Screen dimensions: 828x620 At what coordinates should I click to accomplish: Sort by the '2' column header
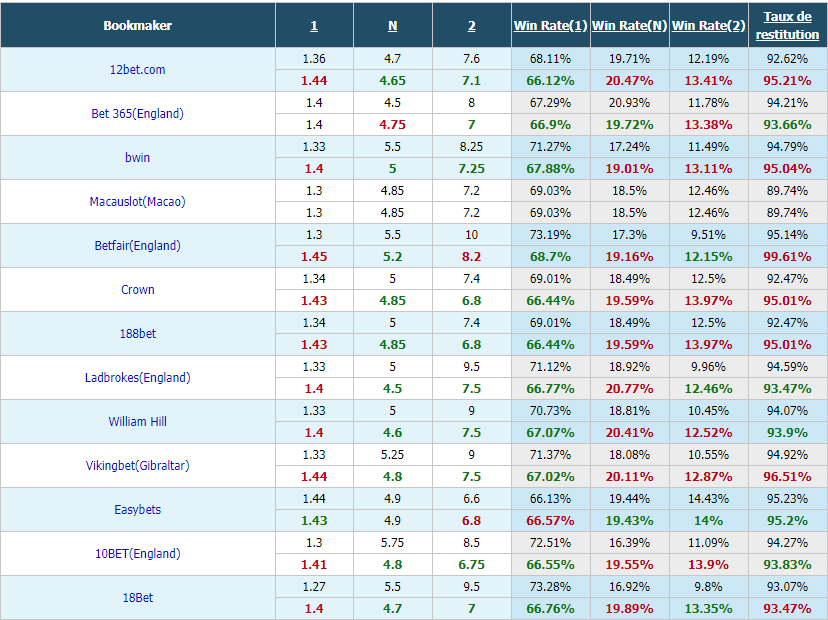point(472,26)
